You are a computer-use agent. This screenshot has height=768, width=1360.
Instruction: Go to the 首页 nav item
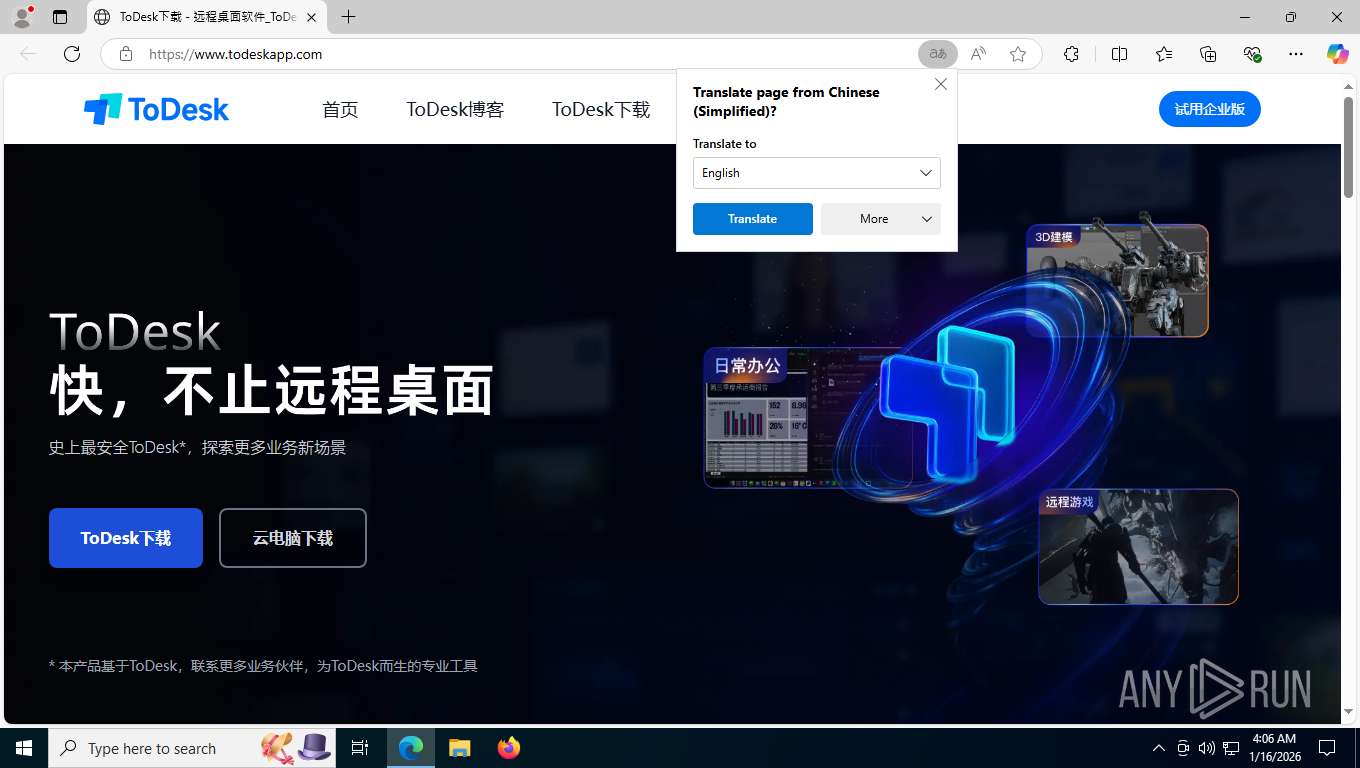340,110
